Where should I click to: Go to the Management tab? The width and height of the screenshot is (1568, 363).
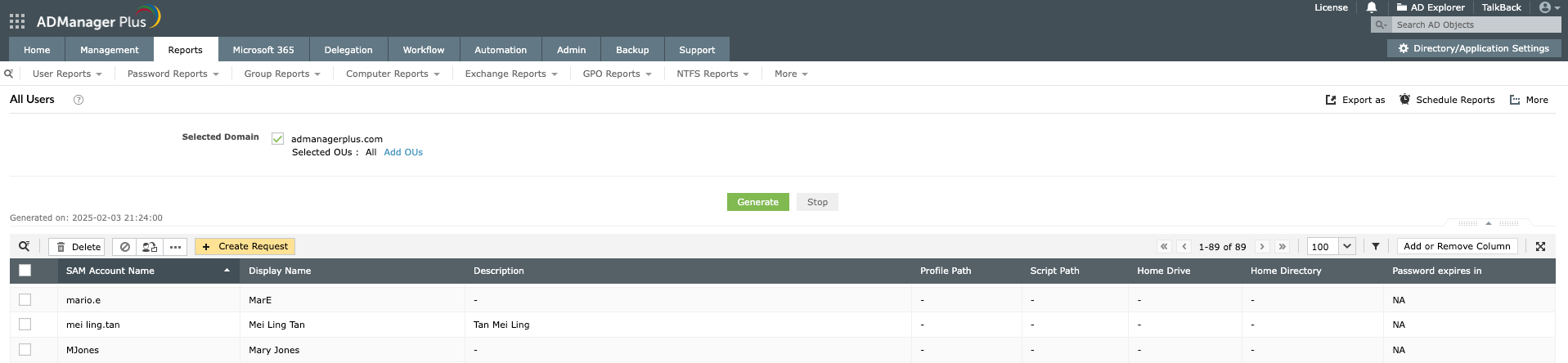(x=110, y=49)
